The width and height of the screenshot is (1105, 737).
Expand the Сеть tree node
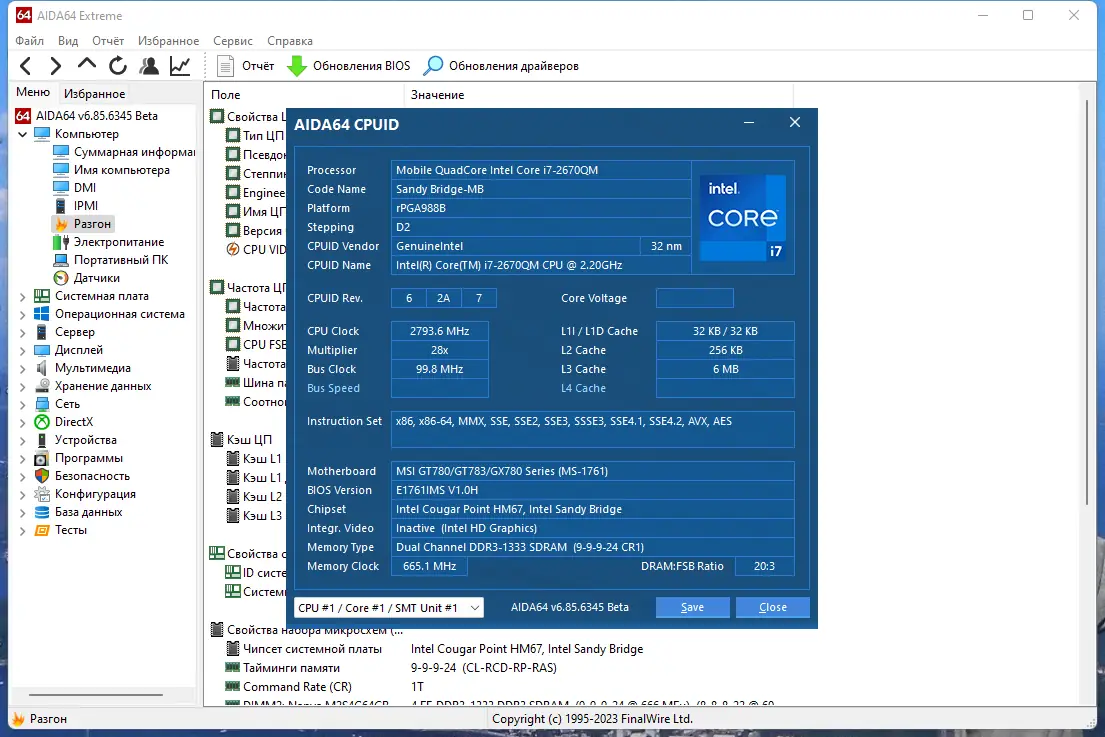point(23,404)
